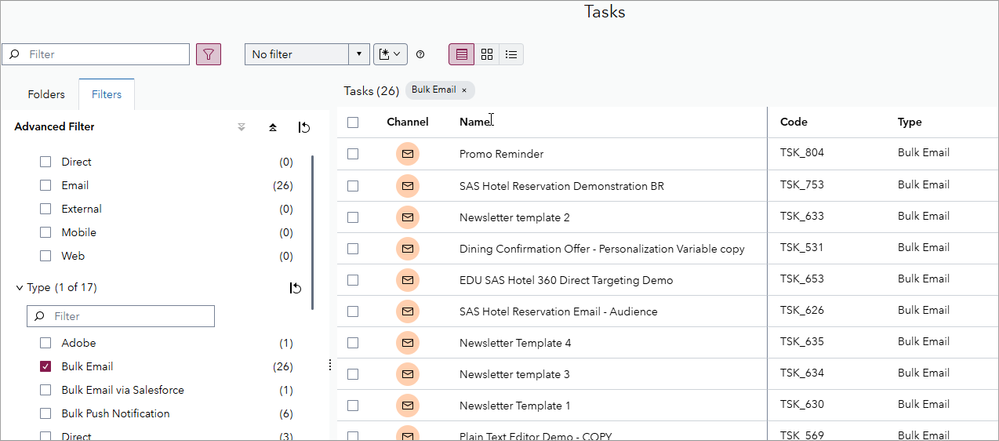Reset the Type filter section
The image size is (999, 441).
295,288
